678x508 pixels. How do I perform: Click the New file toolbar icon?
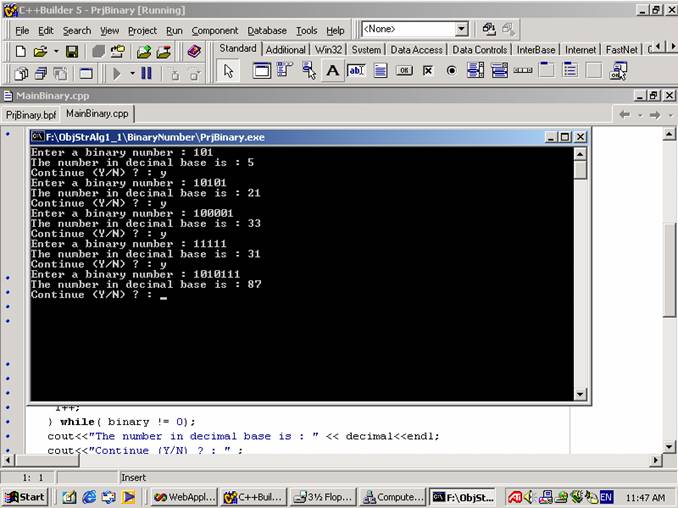point(20,51)
